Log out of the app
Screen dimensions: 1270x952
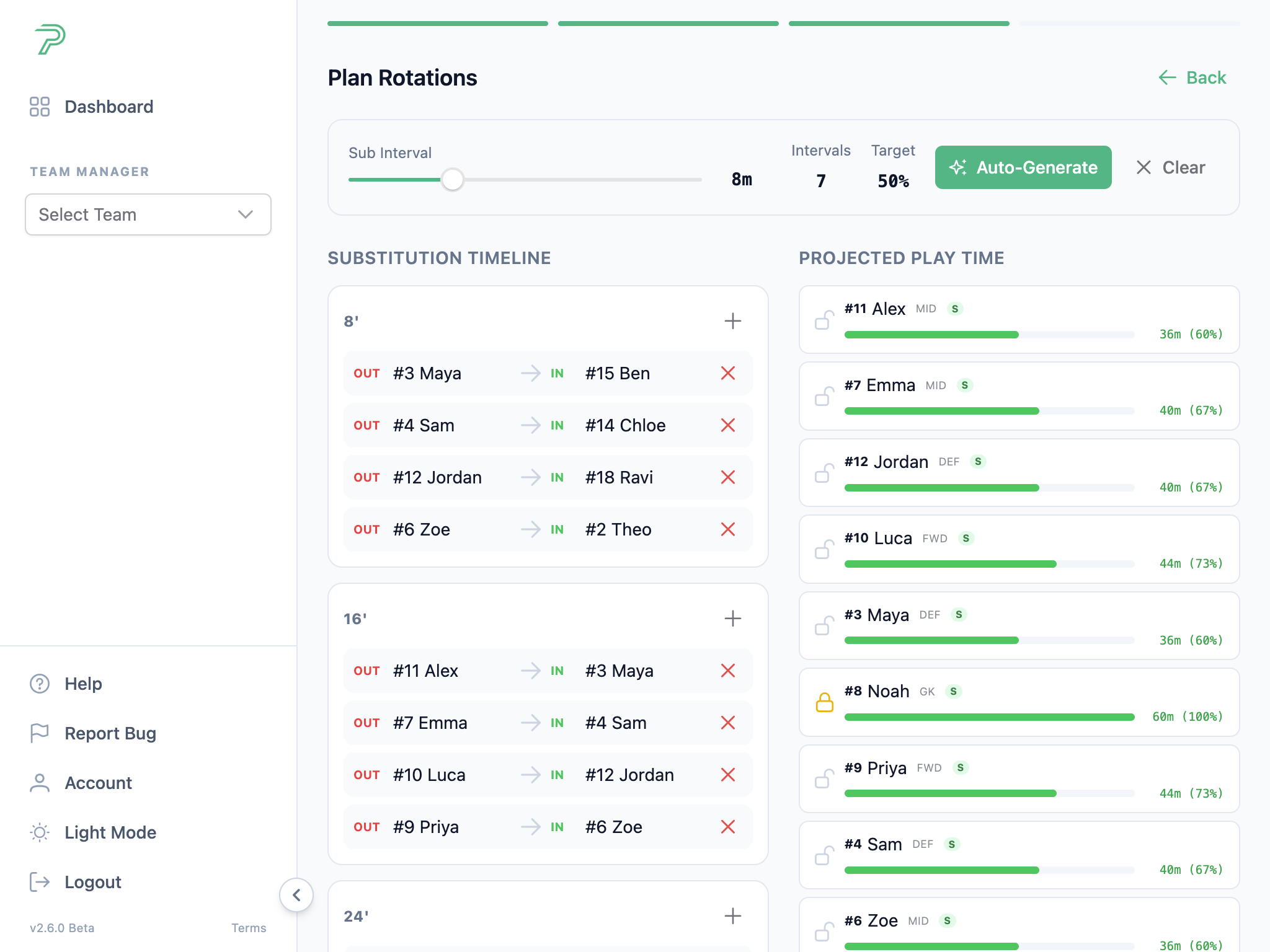tap(76, 882)
